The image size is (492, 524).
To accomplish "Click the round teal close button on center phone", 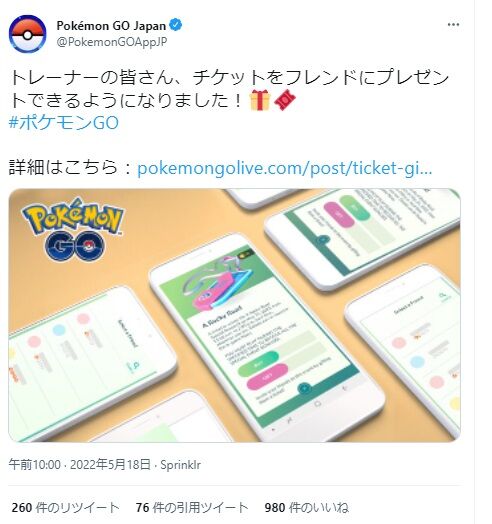I will (x=304, y=389).
